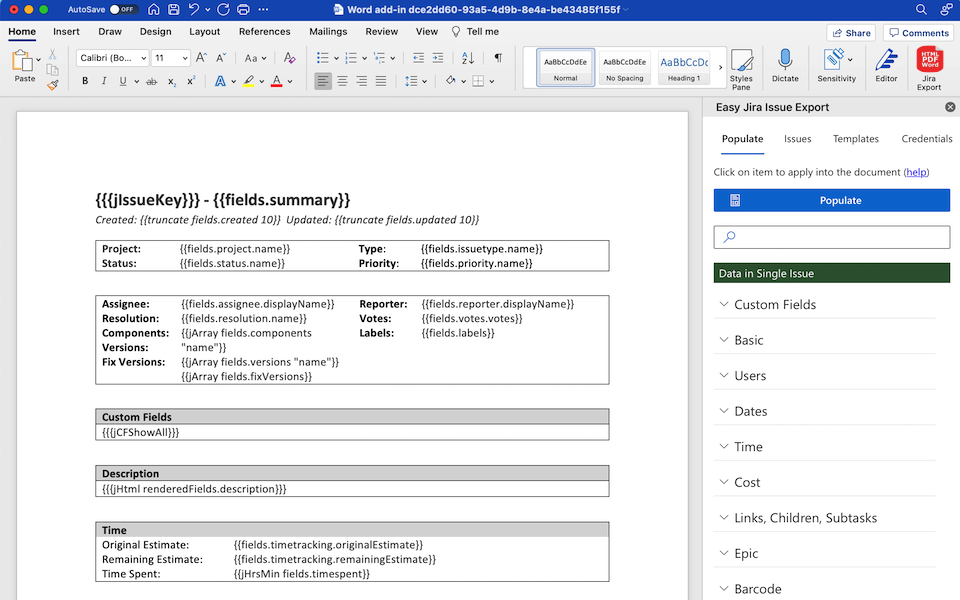Screen dimensions: 960x600
Task: Click the blue Populate button
Action: [x=831, y=200]
